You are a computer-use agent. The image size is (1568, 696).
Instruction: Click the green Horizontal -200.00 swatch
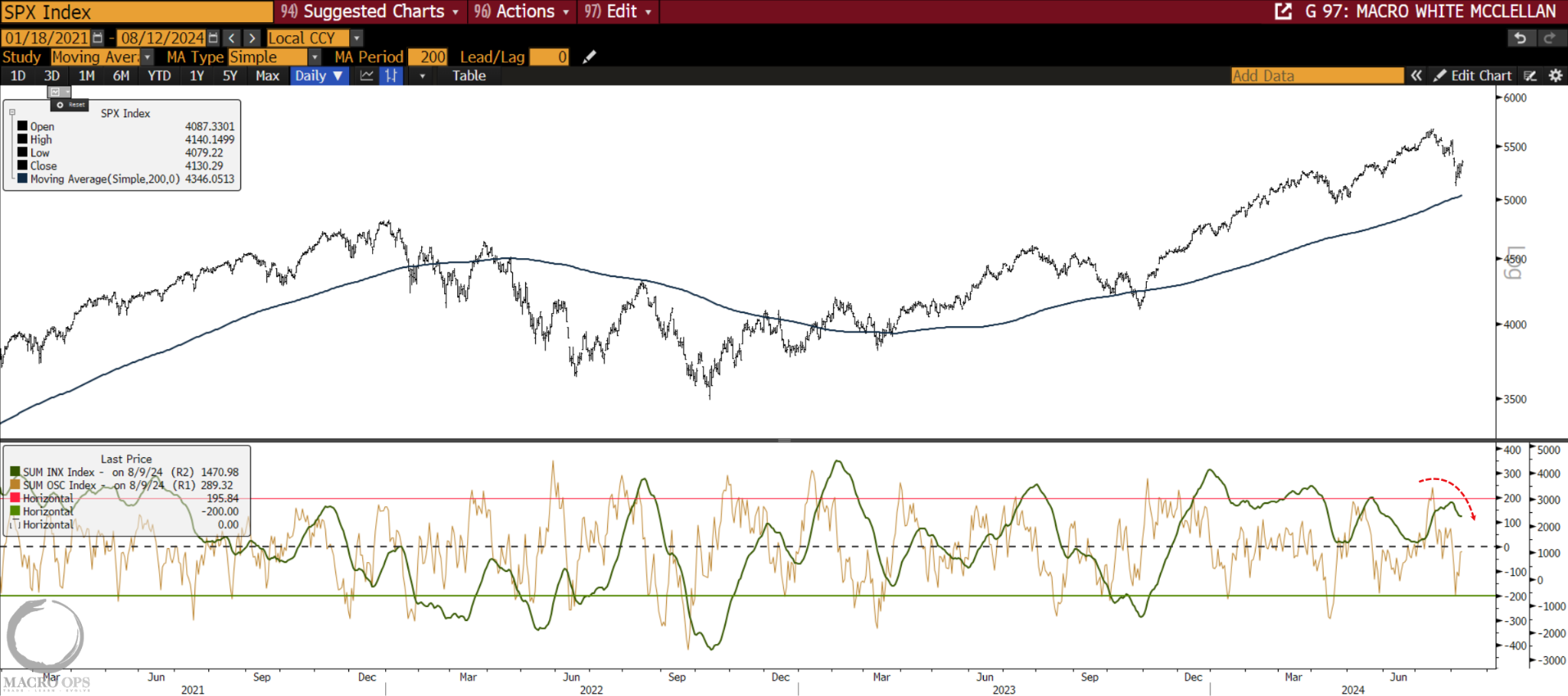click(x=15, y=511)
